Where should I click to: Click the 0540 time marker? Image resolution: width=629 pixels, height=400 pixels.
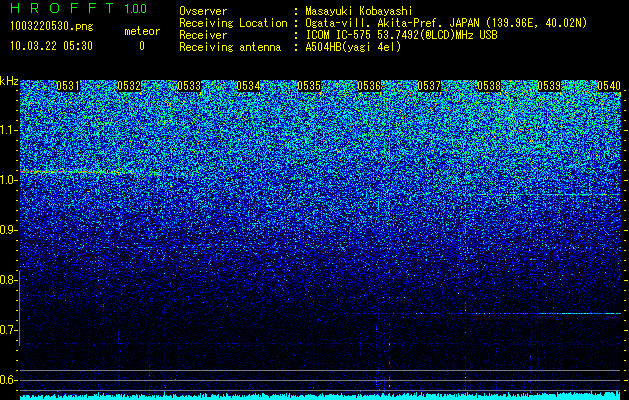(x=609, y=86)
